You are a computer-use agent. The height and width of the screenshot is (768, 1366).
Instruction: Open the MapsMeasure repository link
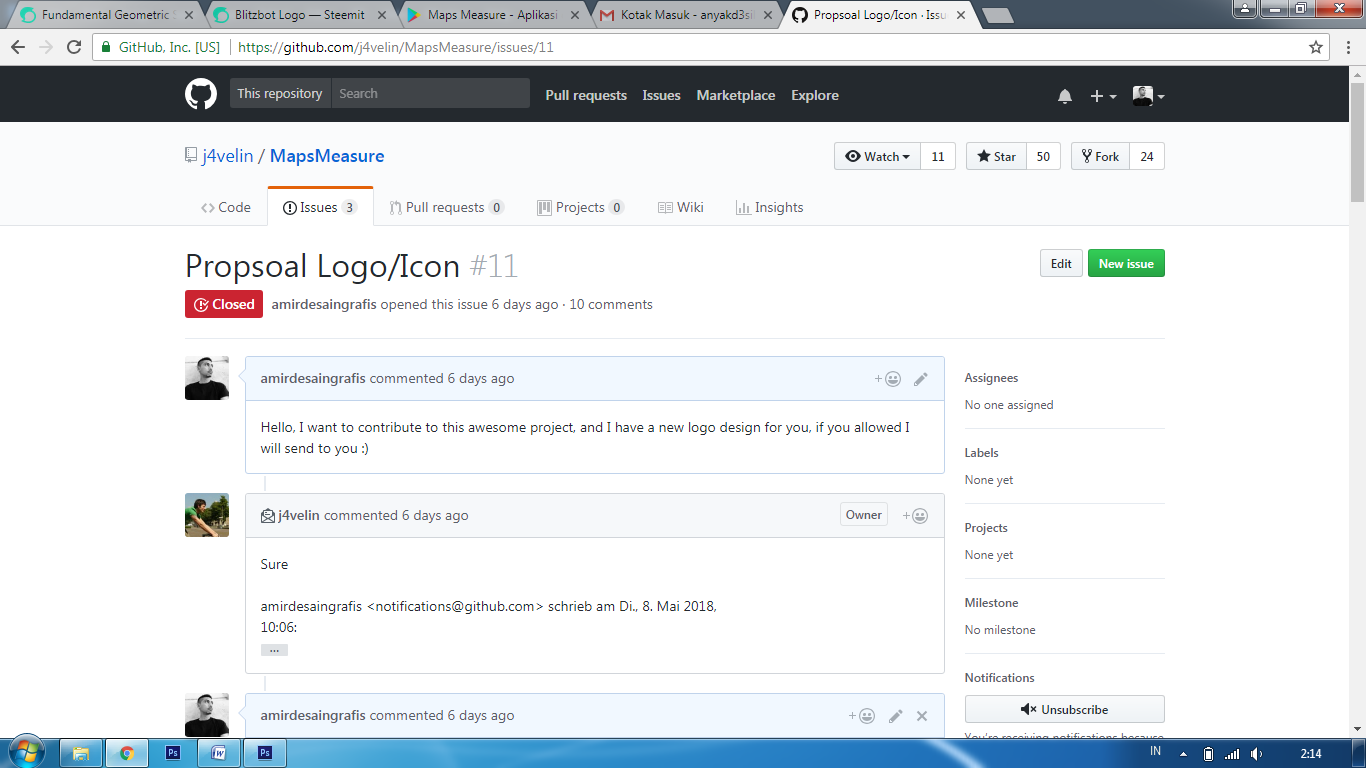(x=327, y=156)
